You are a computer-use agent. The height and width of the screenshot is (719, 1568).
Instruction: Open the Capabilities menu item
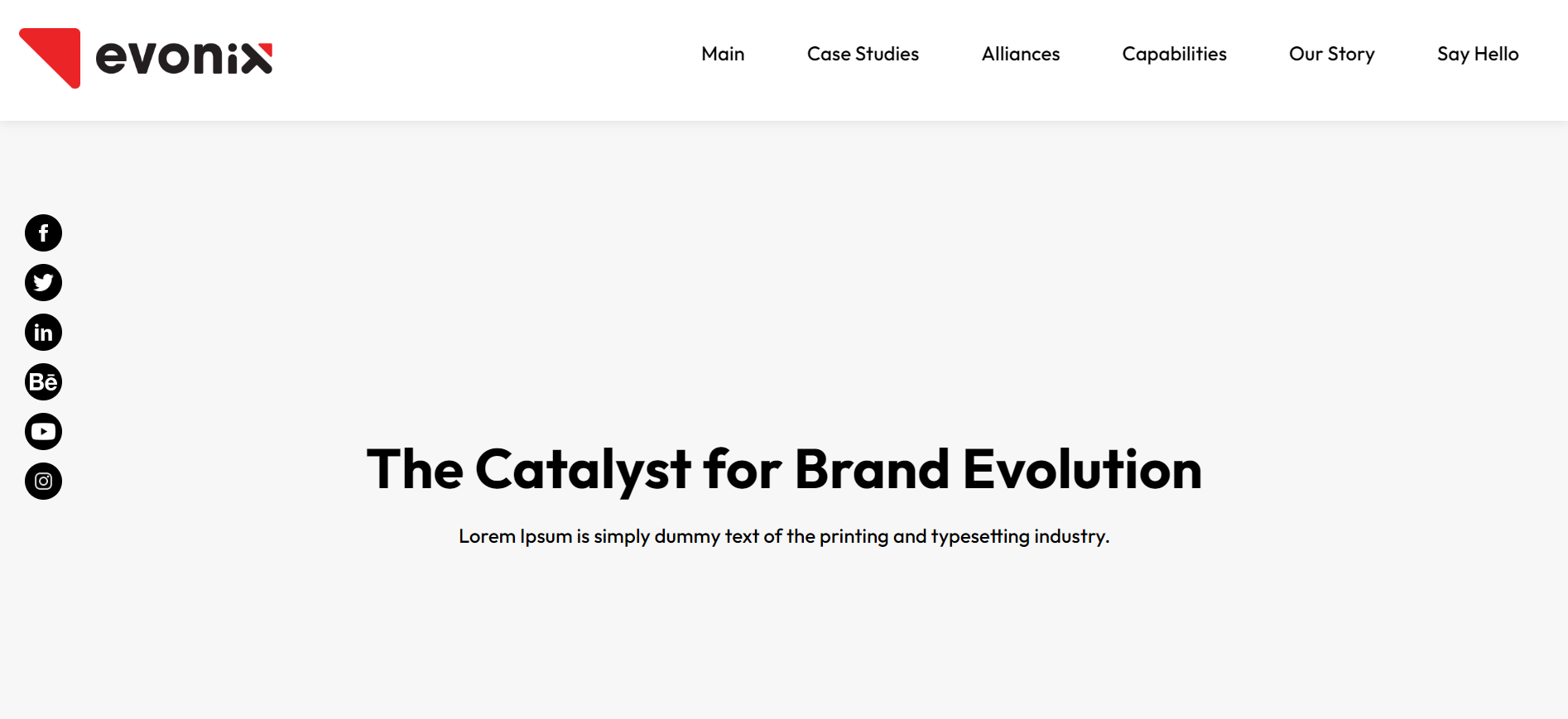pos(1174,54)
